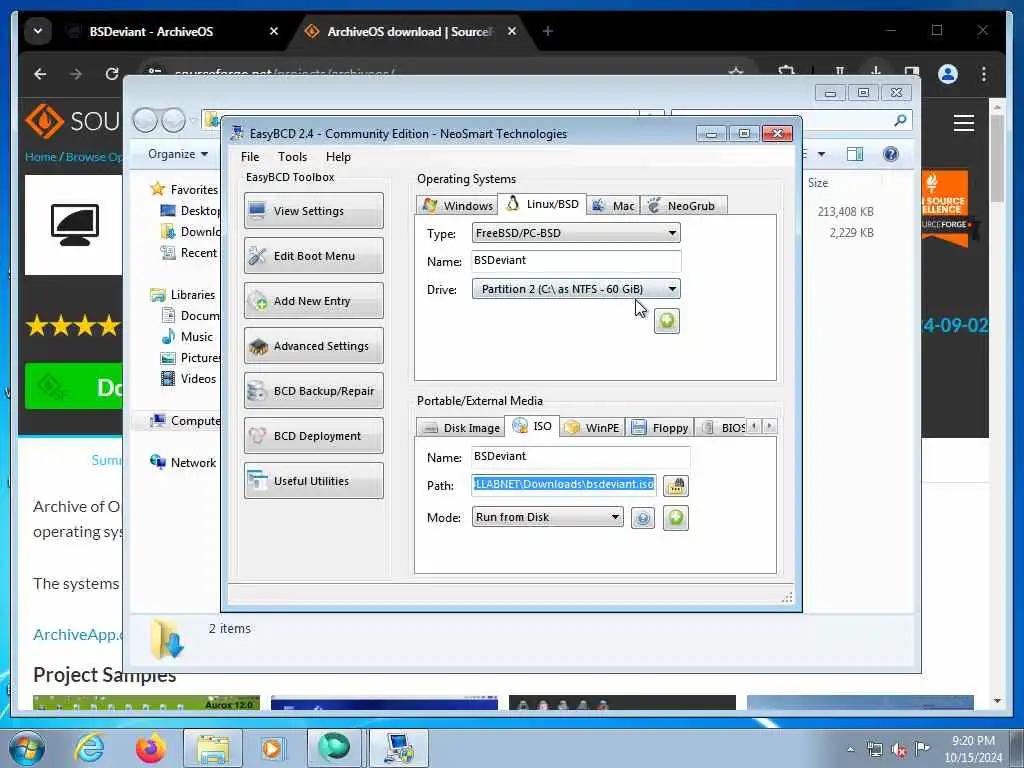Screen dimensions: 1024x768
Task: Select Videos library in Explorer
Action: pos(189,379)
